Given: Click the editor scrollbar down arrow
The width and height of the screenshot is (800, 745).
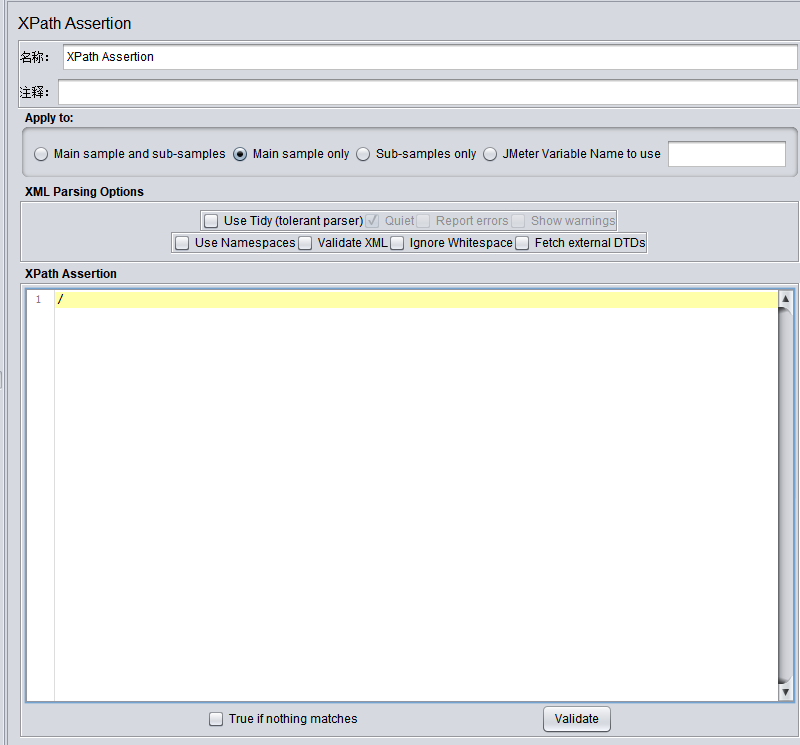Looking at the screenshot, I should point(785,692).
